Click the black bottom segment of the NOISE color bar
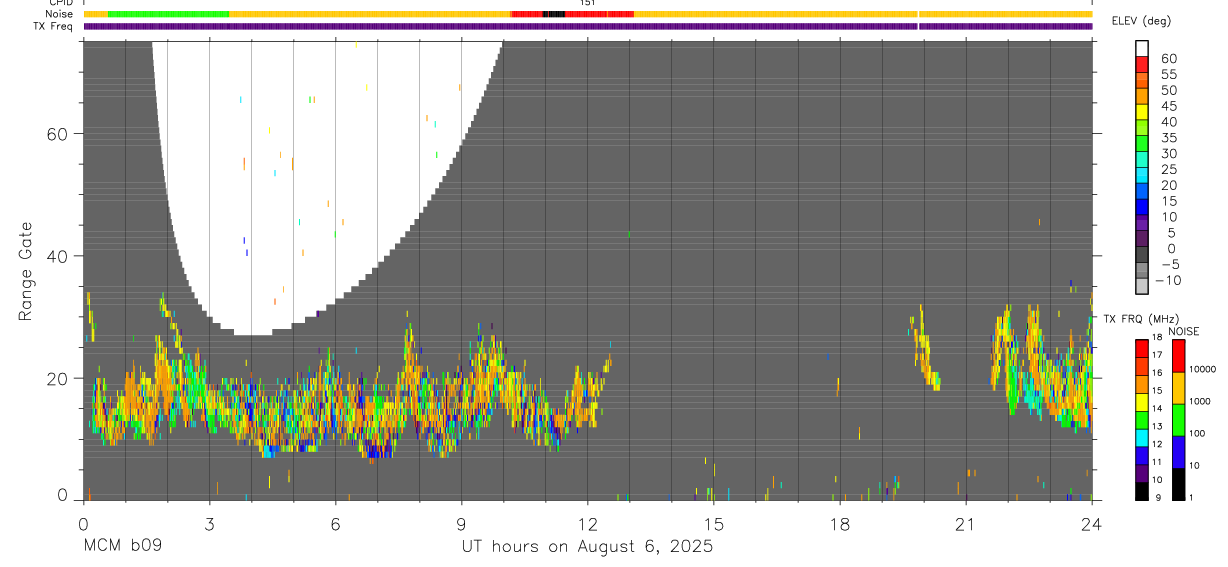This screenshot has height=567, width=1228. tap(1178, 484)
